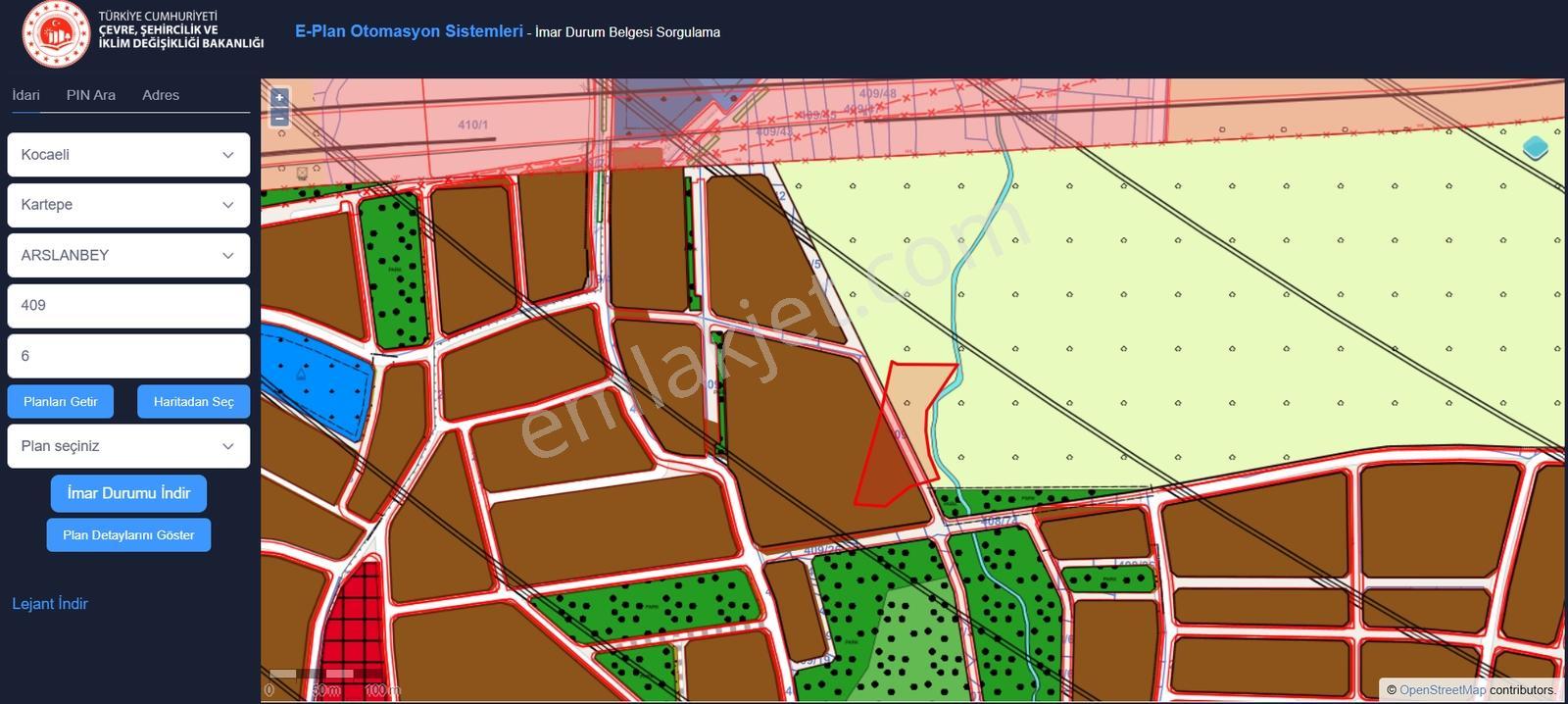
Task: Switch to the Adres tab
Action: click(161, 95)
